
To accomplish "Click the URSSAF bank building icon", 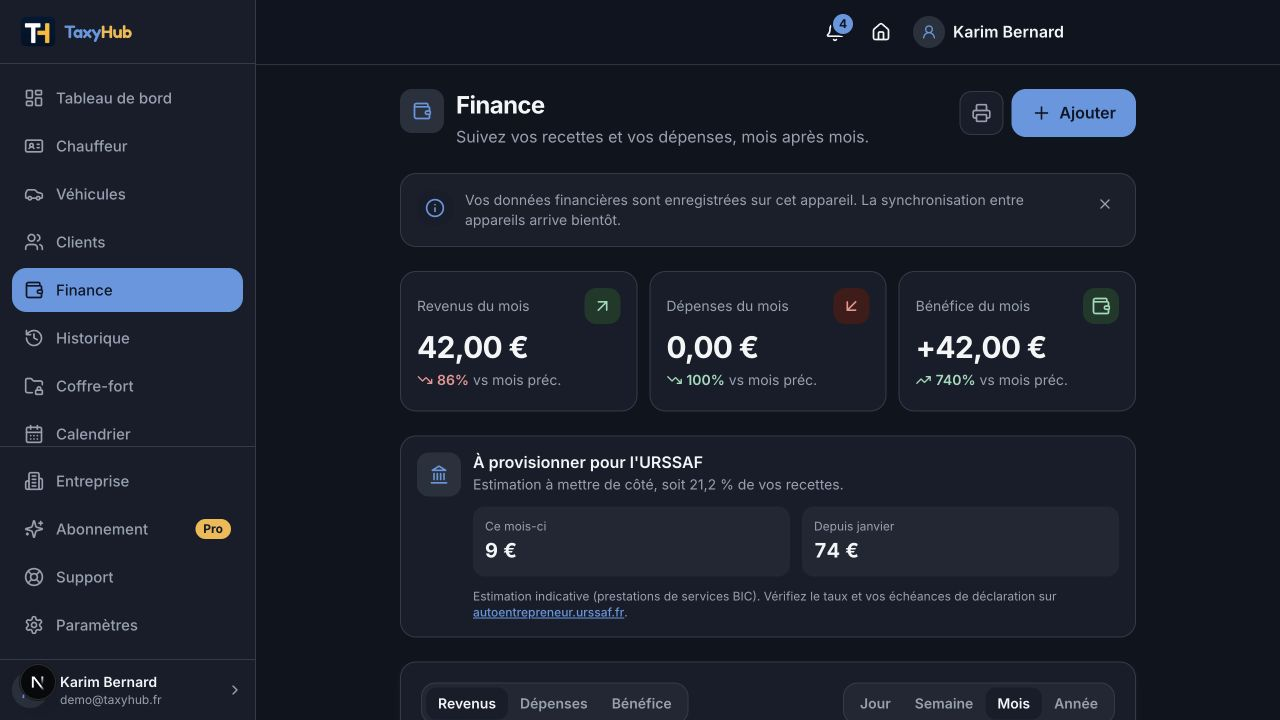I will (x=439, y=474).
